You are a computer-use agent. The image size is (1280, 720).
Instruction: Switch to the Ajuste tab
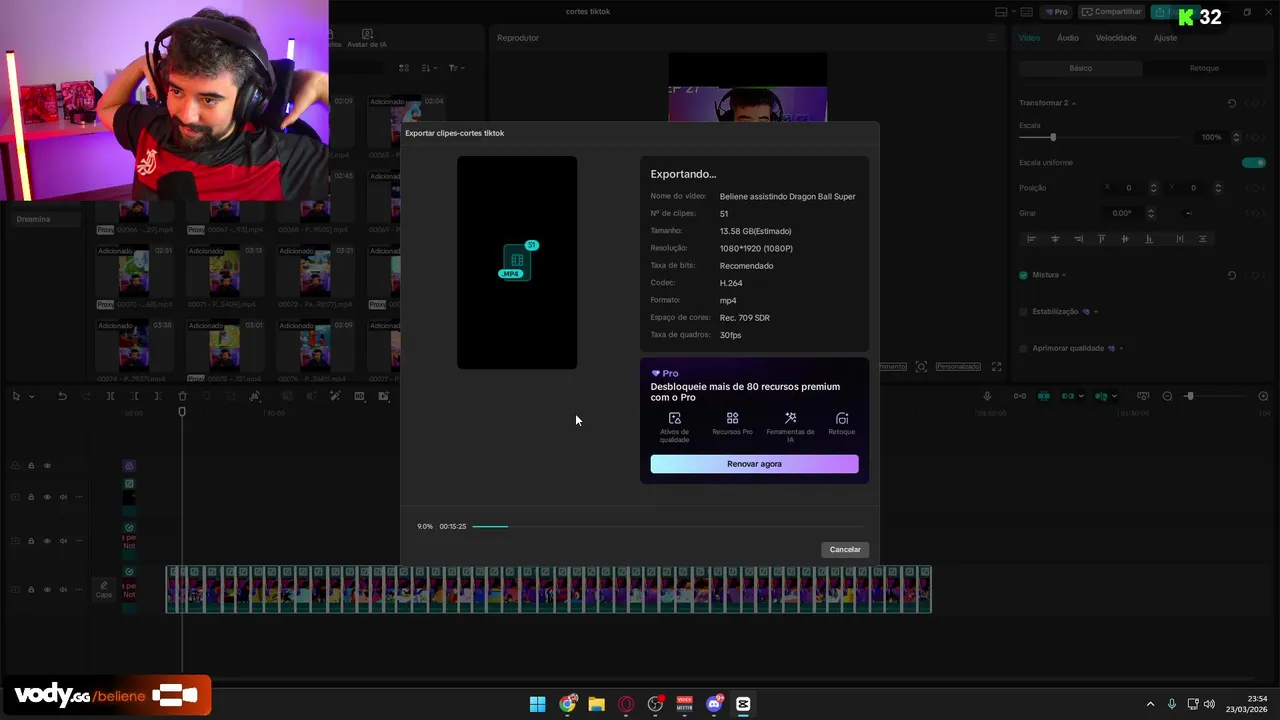coord(1165,38)
